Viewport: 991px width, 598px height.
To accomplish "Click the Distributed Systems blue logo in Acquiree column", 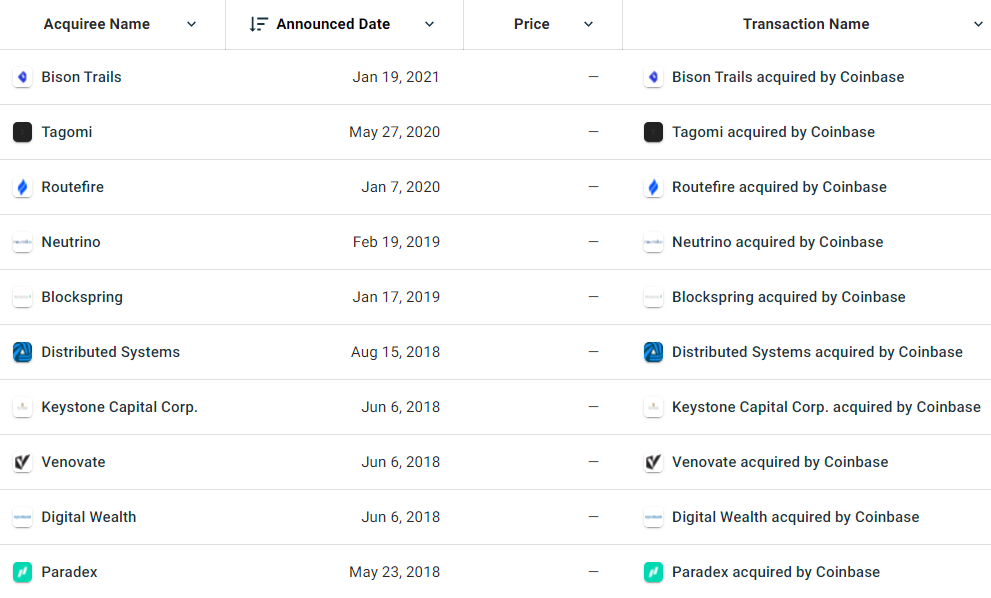I will tap(22, 352).
